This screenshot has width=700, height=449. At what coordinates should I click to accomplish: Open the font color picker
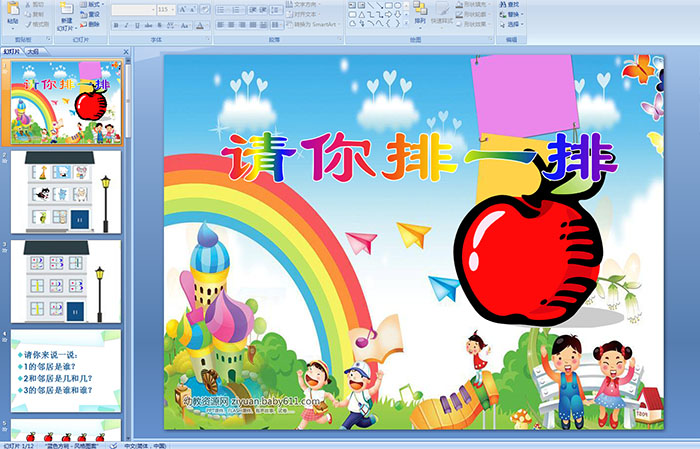(205, 25)
